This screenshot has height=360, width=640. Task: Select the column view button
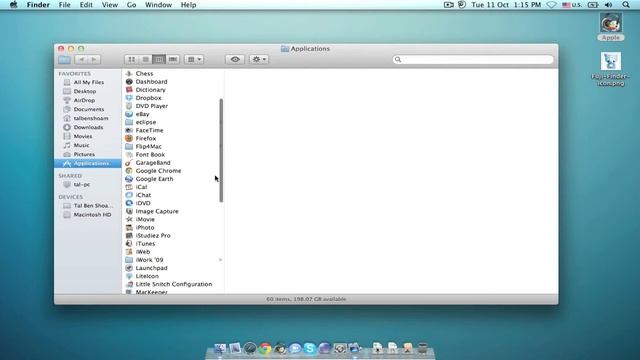(159, 60)
